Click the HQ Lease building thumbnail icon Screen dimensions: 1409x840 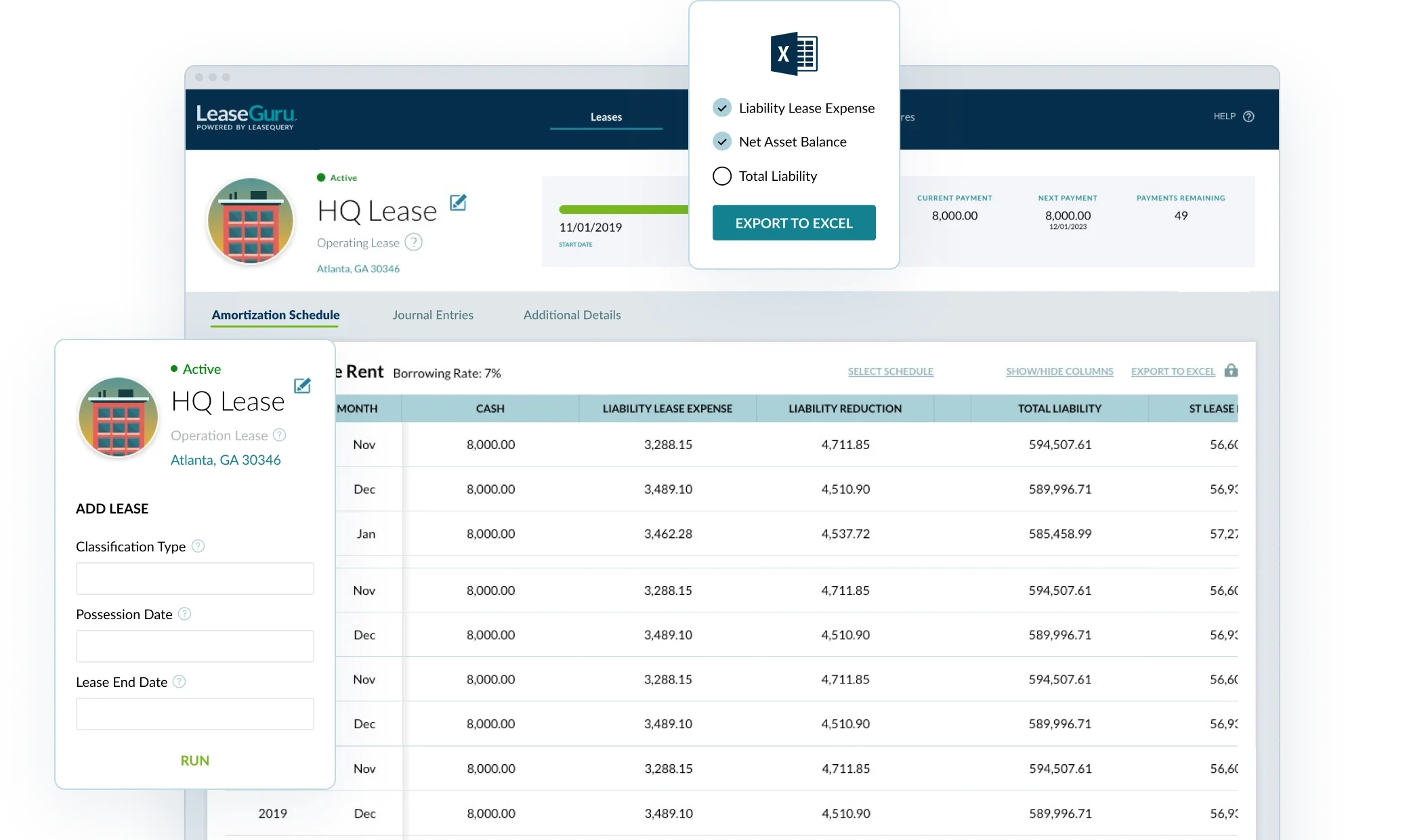pos(250,221)
